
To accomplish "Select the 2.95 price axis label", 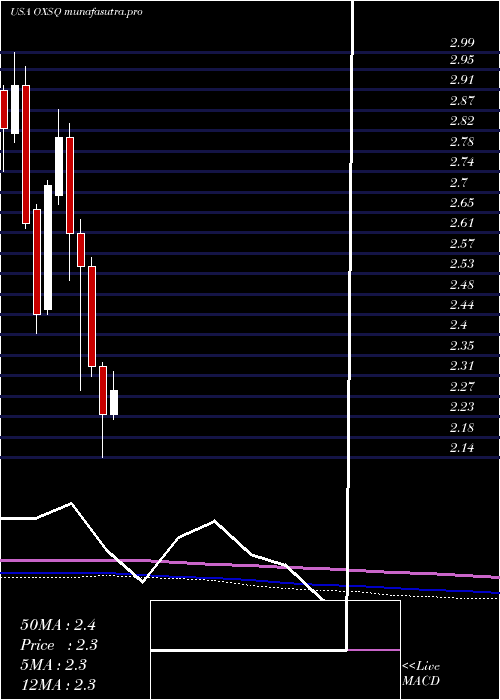I will [x=462, y=60].
